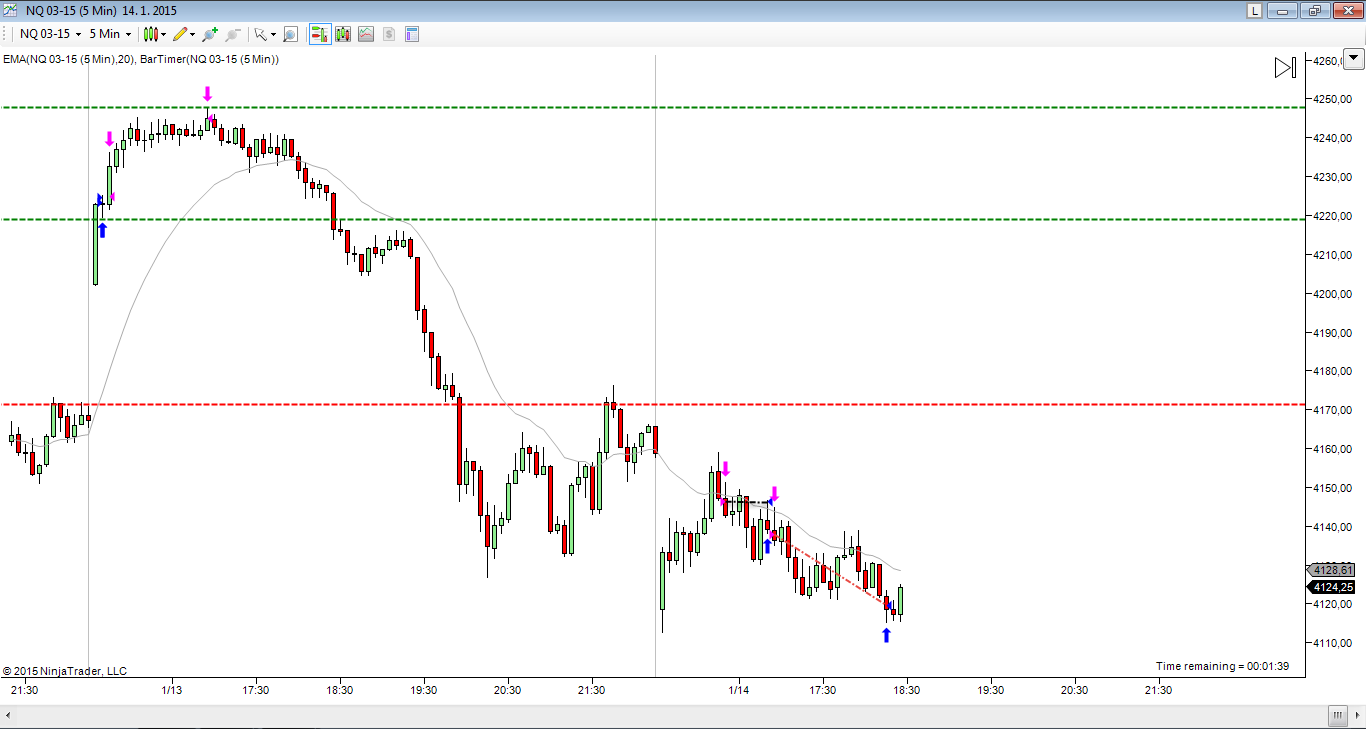
Task: Select the pencil drawing tools icon
Action: [181, 34]
